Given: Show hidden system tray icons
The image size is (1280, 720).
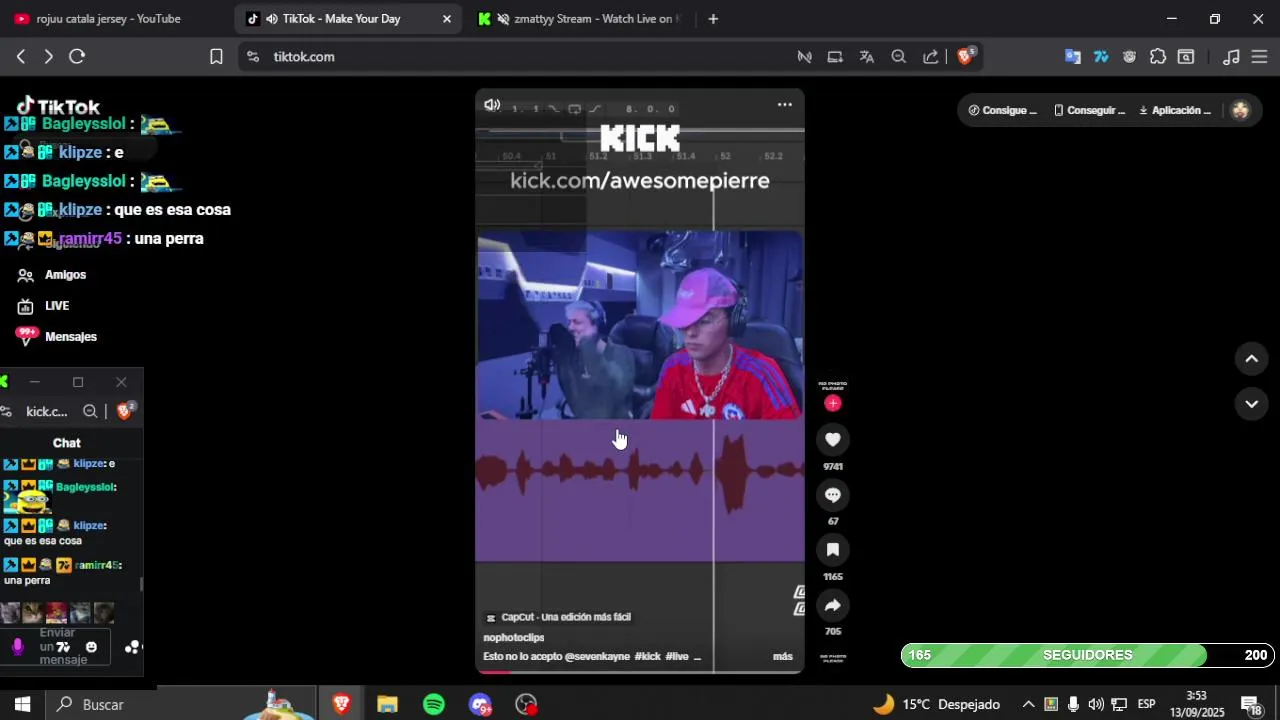Looking at the screenshot, I should [x=1028, y=705].
